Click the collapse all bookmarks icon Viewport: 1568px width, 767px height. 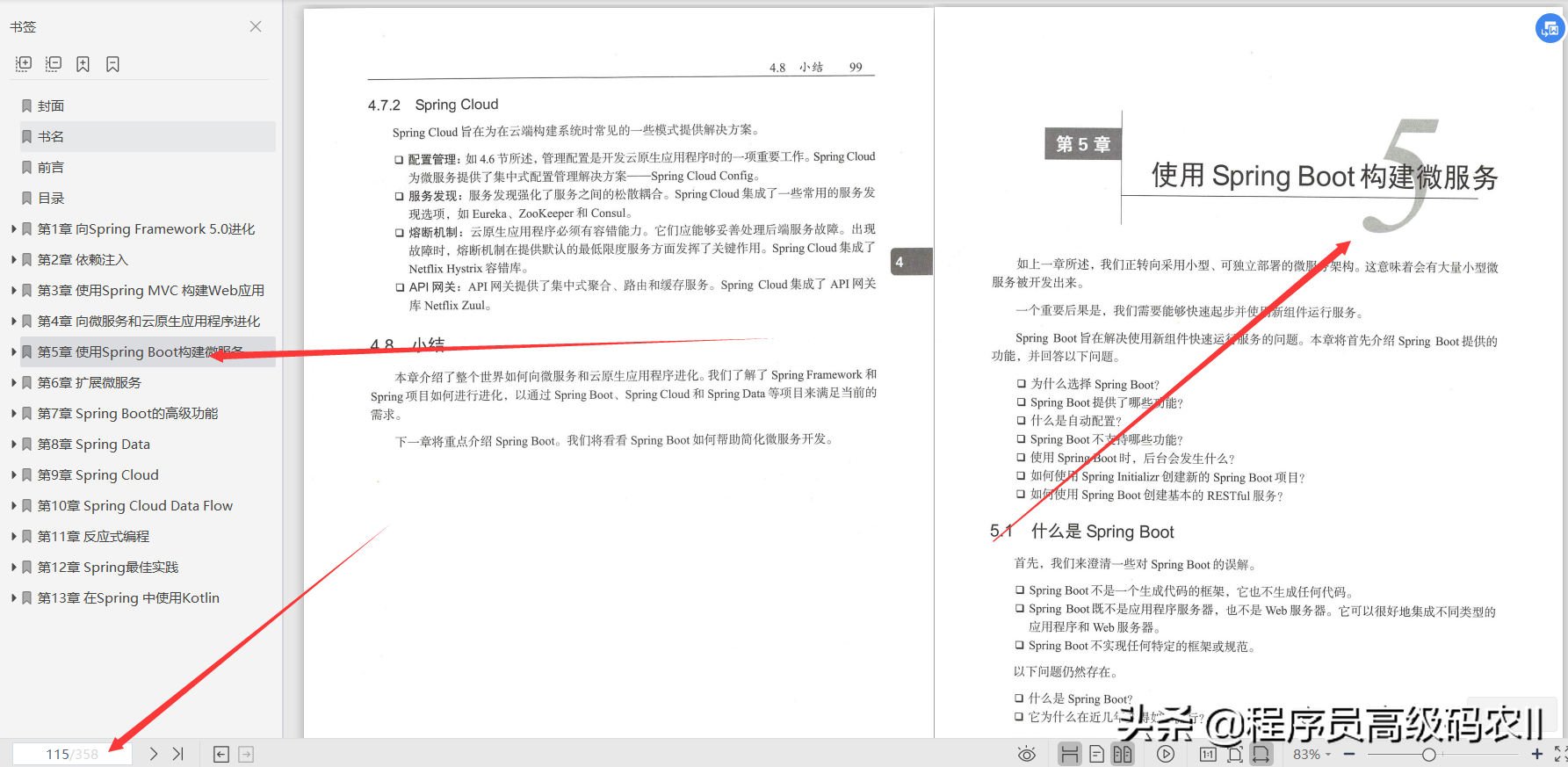pyautogui.click(x=54, y=64)
